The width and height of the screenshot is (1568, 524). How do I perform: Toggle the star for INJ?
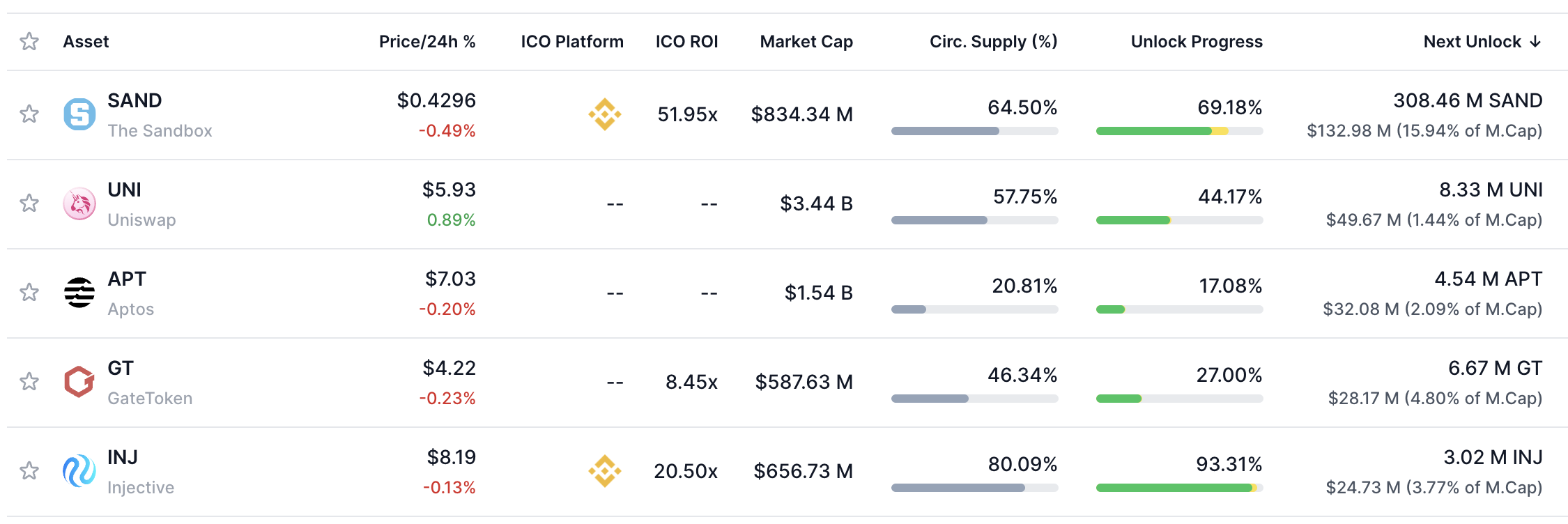[x=29, y=471]
